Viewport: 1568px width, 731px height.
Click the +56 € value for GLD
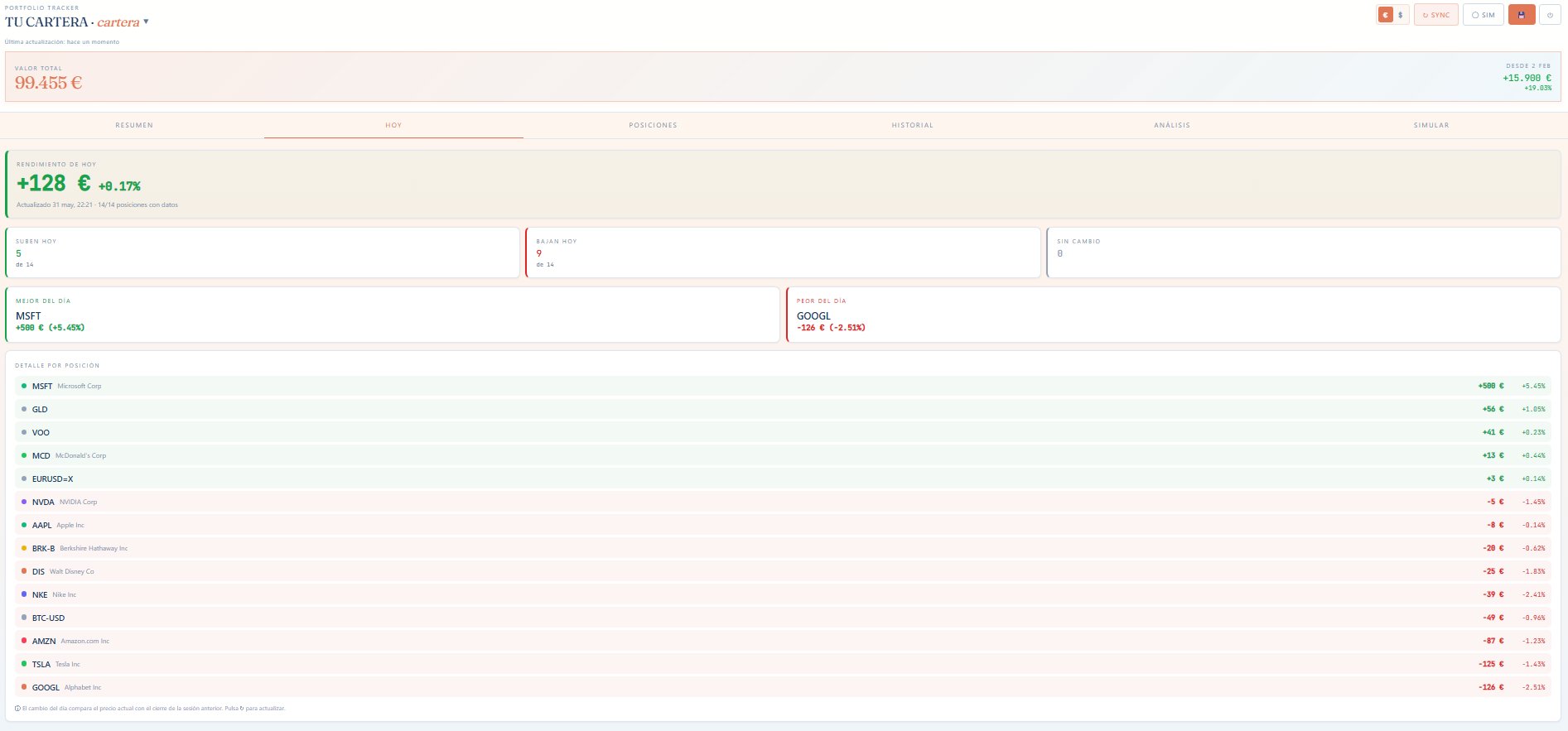click(1493, 409)
